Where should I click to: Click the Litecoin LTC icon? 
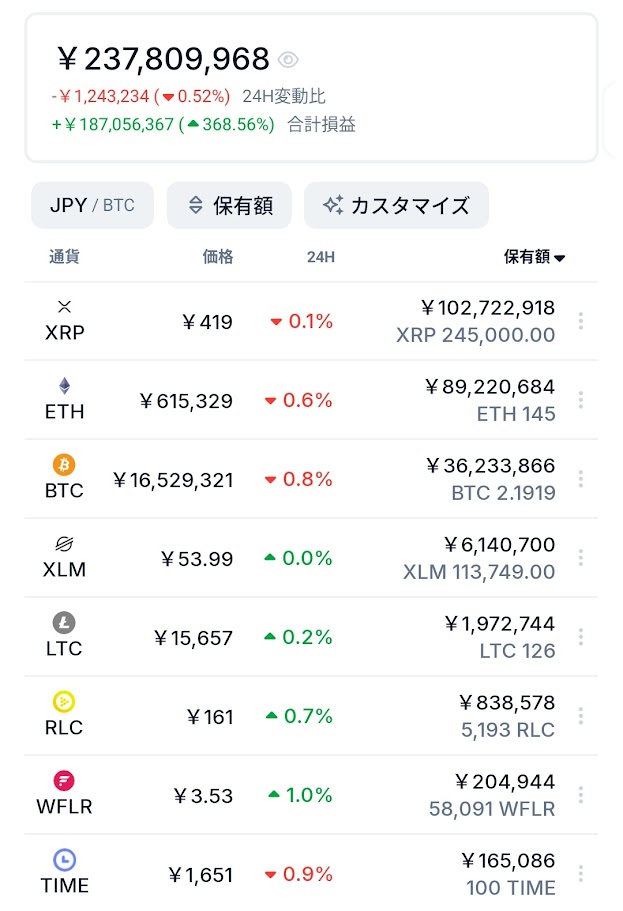point(65,623)
